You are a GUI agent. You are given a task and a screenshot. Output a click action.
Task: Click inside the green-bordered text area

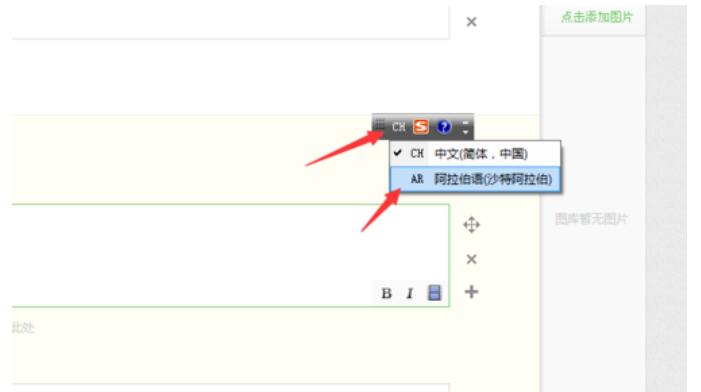pyautogui.click(x=230, y=255)
